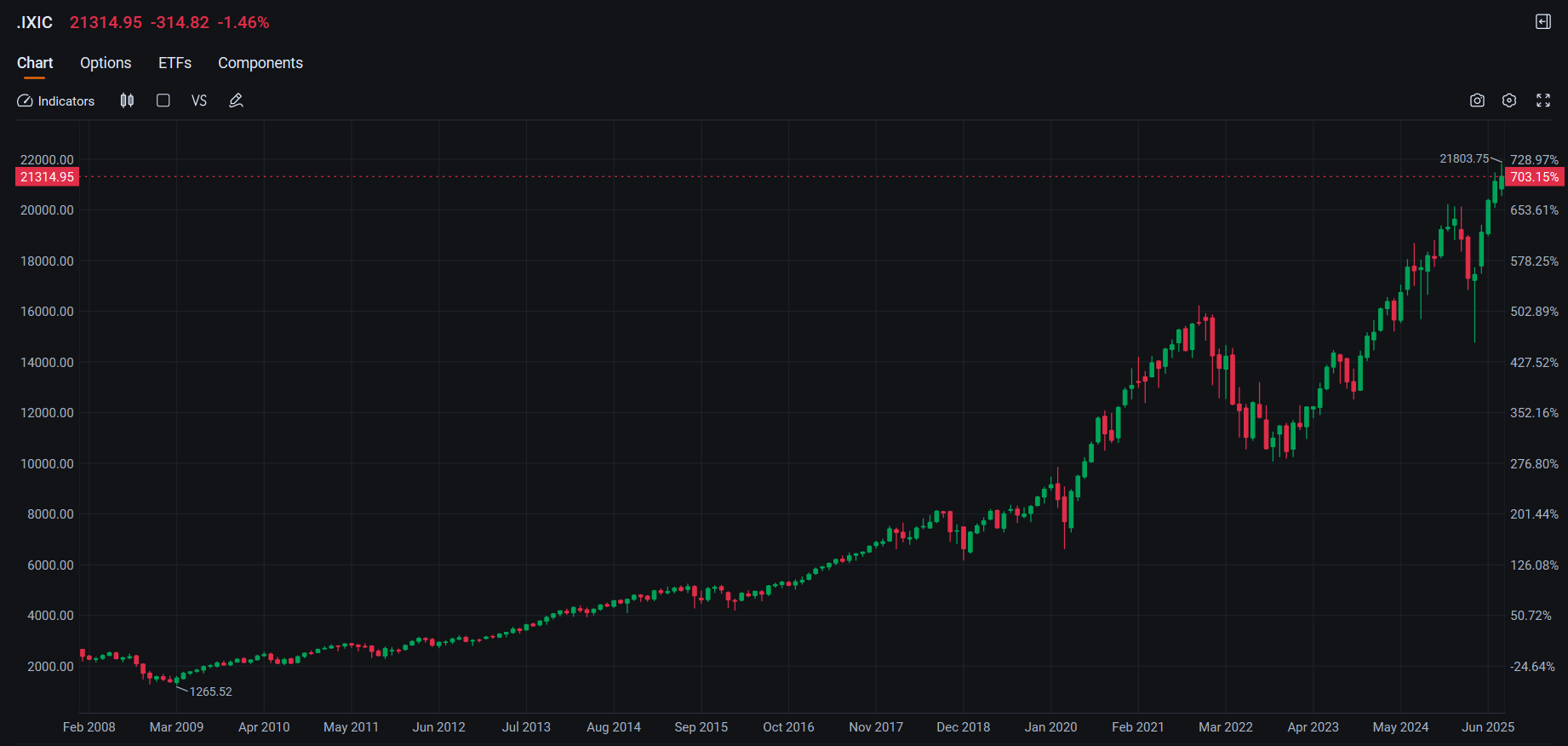Select the pencil drawing tool
The height and width of the screenshot is (746, 1568).
[x=237, y=100]
